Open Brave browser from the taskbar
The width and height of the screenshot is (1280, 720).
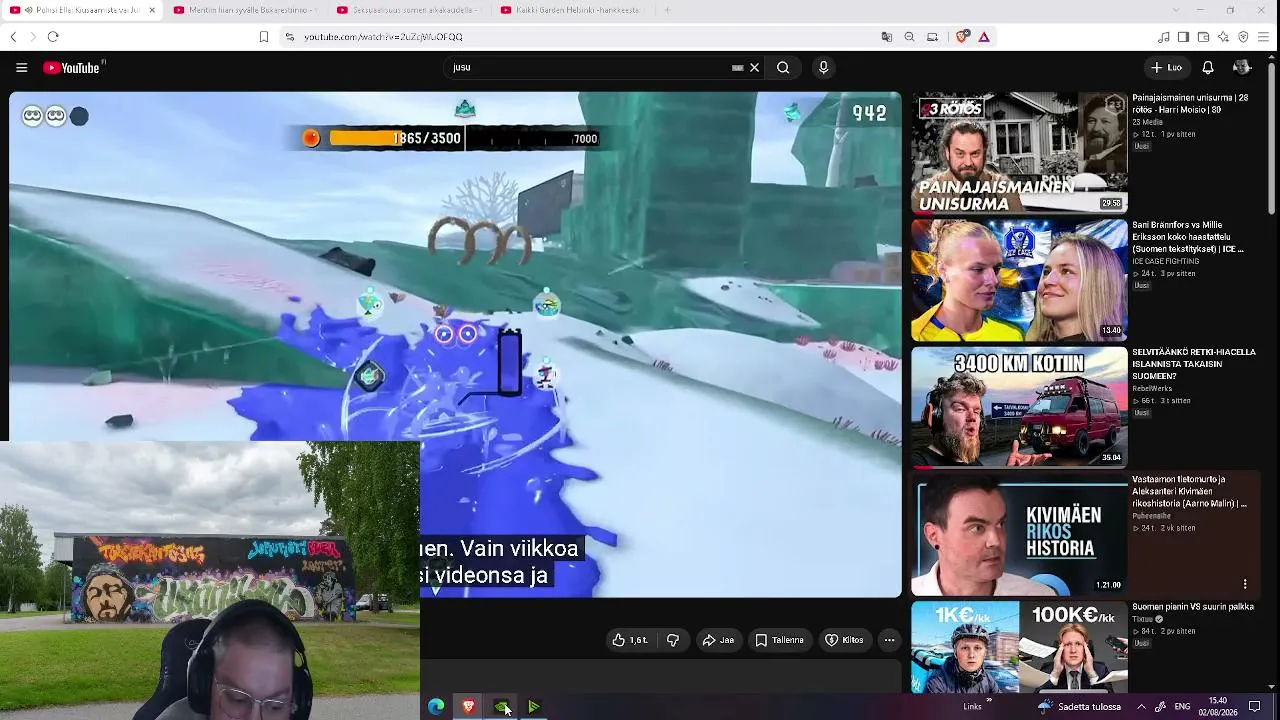click(468, 707)
